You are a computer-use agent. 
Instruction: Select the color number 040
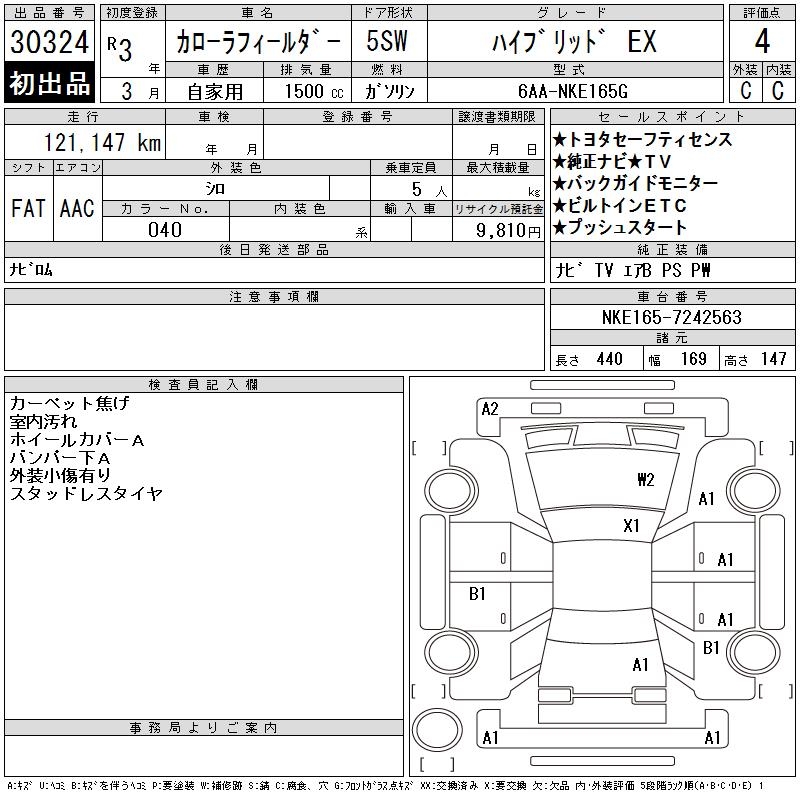pos(165,230)
